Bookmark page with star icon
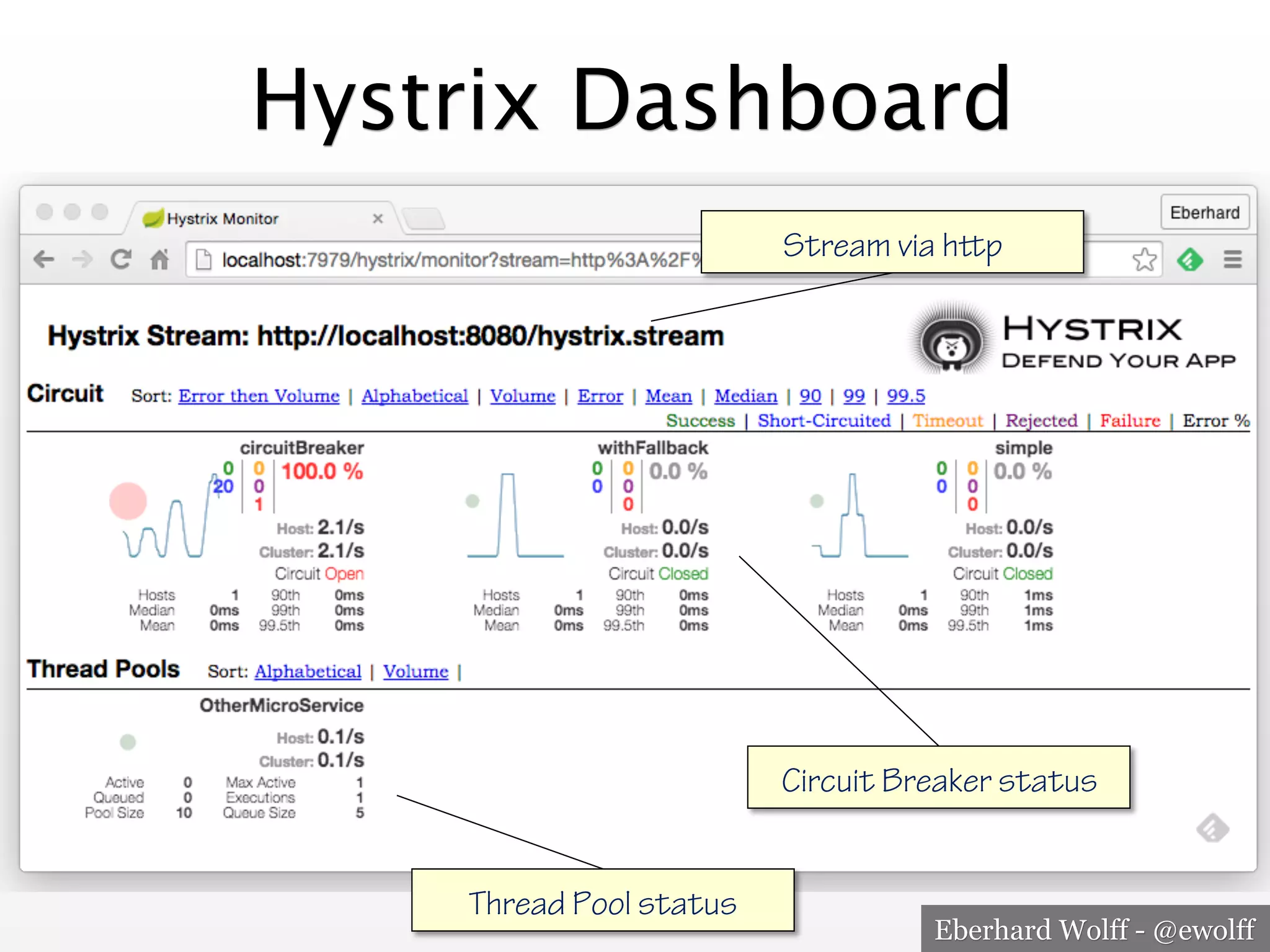This screenshot has height=952, width=1270. pyautogui.click(x=1144, y=259)
